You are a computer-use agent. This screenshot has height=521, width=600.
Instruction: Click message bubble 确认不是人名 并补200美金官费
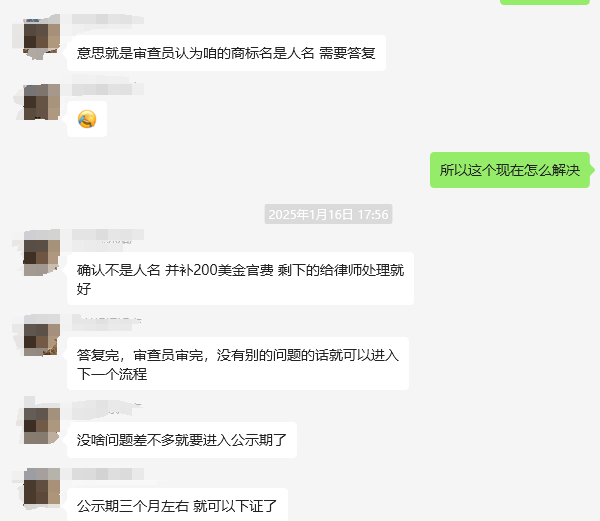[240, 279]
